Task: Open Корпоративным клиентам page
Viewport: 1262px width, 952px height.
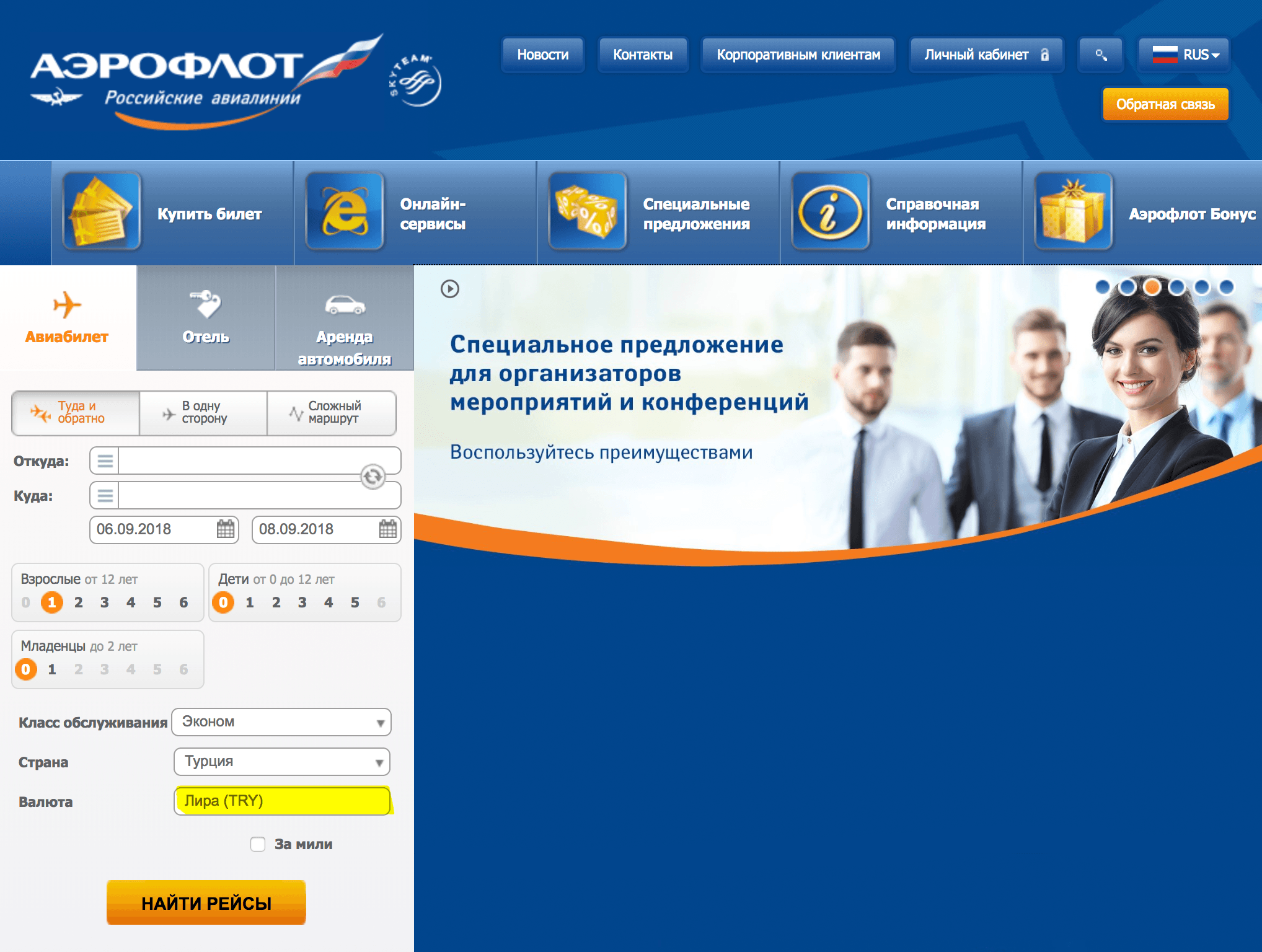Action: point(798,55)
